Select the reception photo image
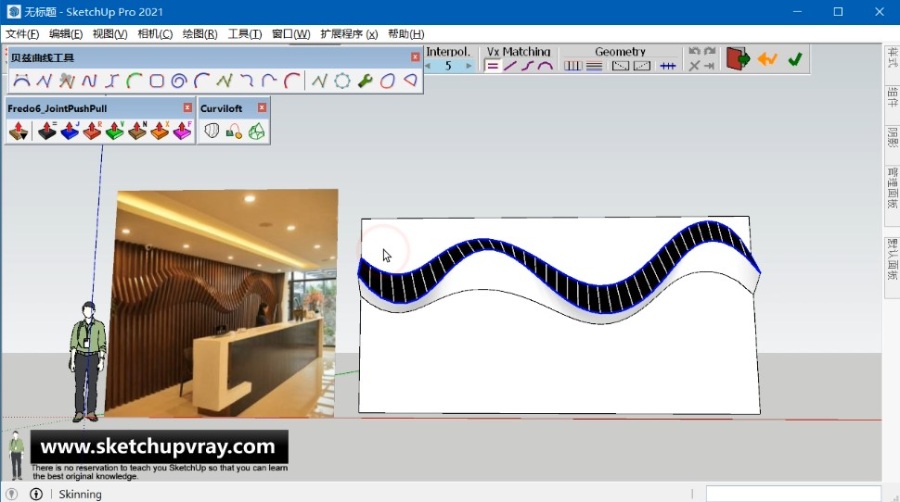 (x=221, y=303)
